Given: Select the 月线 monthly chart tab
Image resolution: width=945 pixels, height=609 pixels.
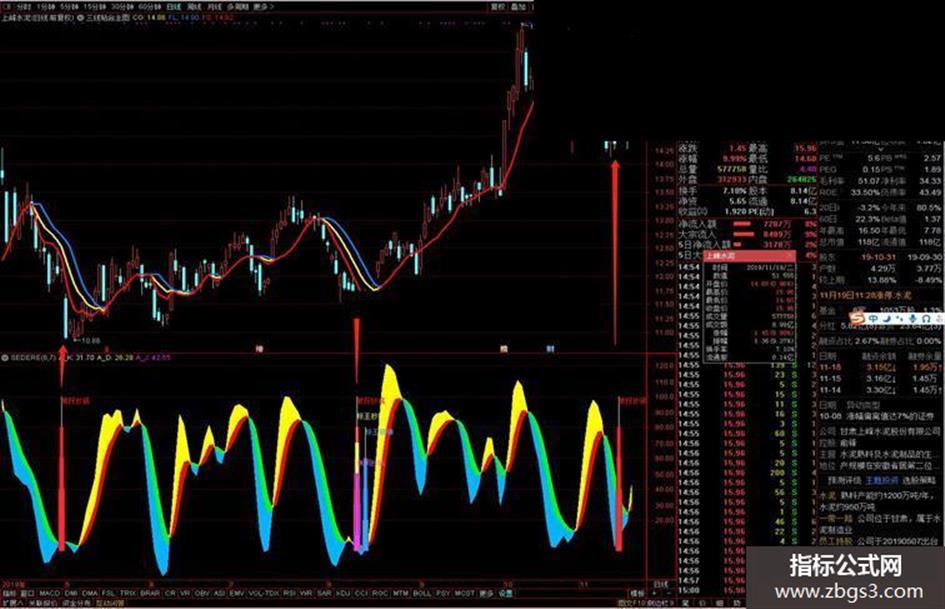Looking at the screenshot, I should [214, 7].
